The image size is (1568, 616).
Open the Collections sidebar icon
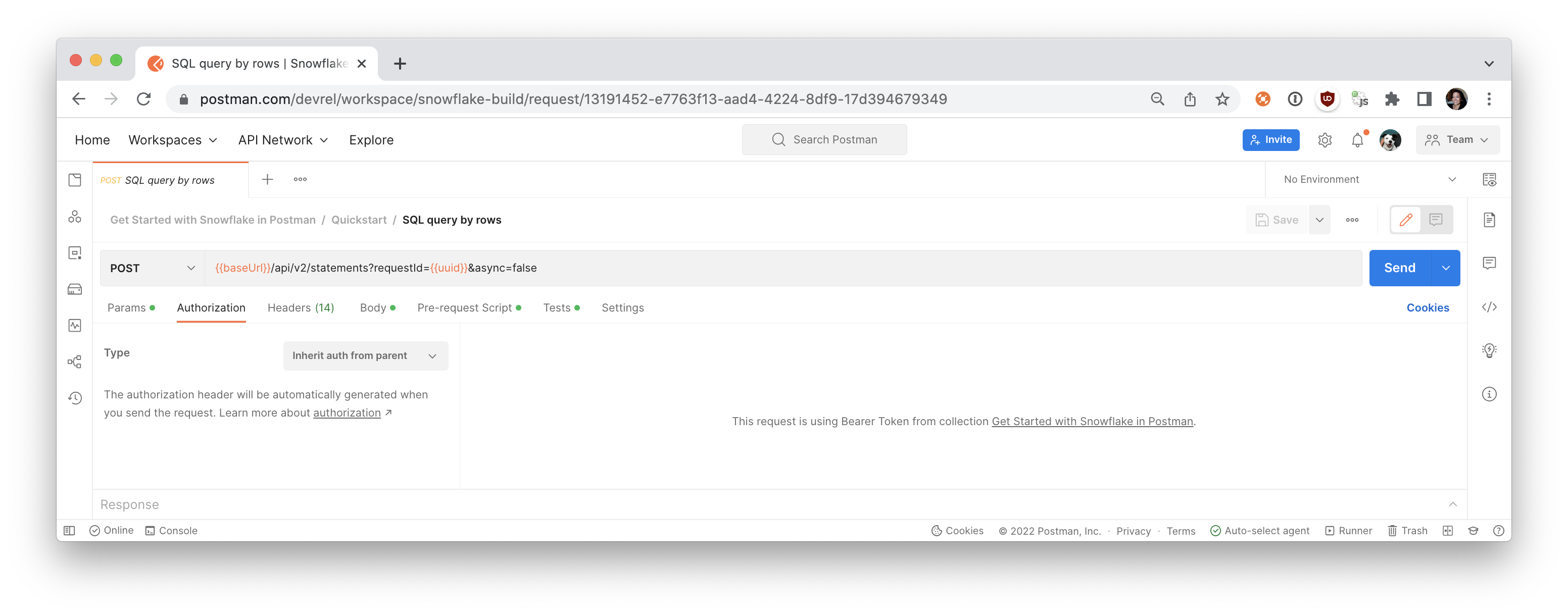click(75, 180)
